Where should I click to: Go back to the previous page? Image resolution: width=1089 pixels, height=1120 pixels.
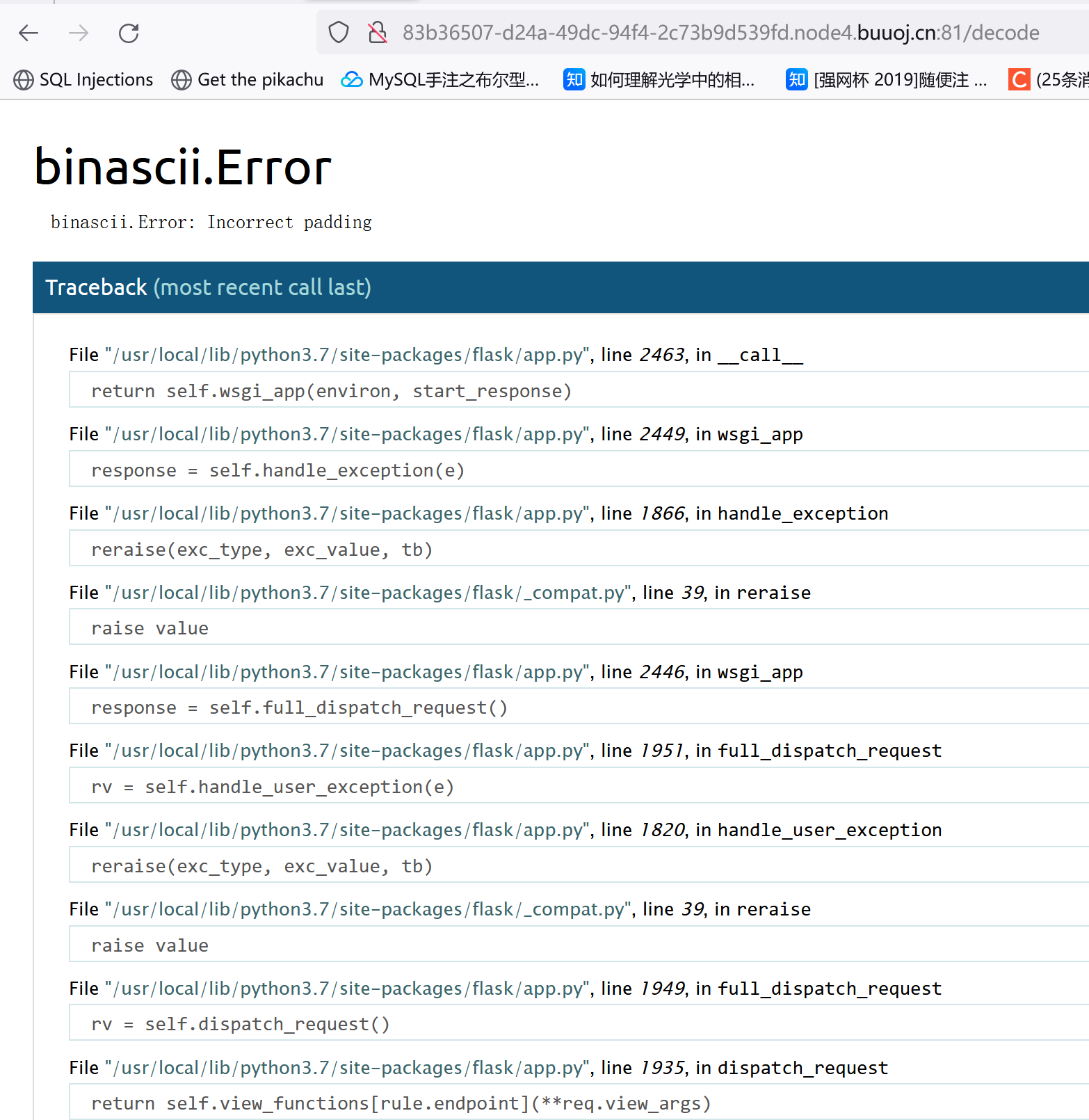[x=29, y=33]
